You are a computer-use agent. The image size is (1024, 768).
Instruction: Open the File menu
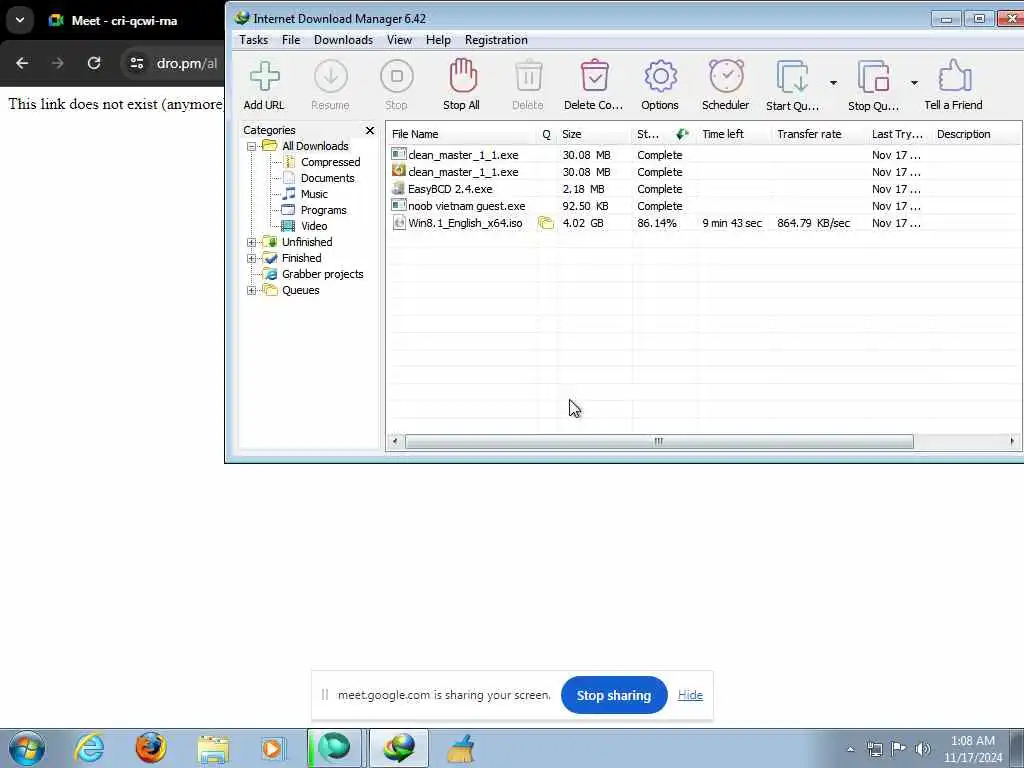click(291, 40)
